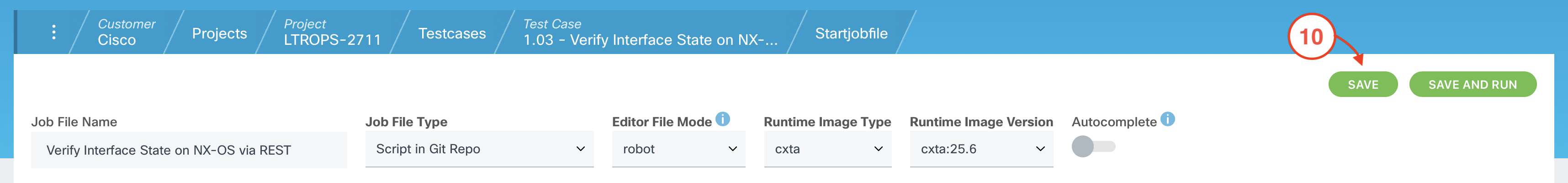Go to Customer Cisco breadcrumb
The image size is (1568, 183).
click(x=126, y=32)
